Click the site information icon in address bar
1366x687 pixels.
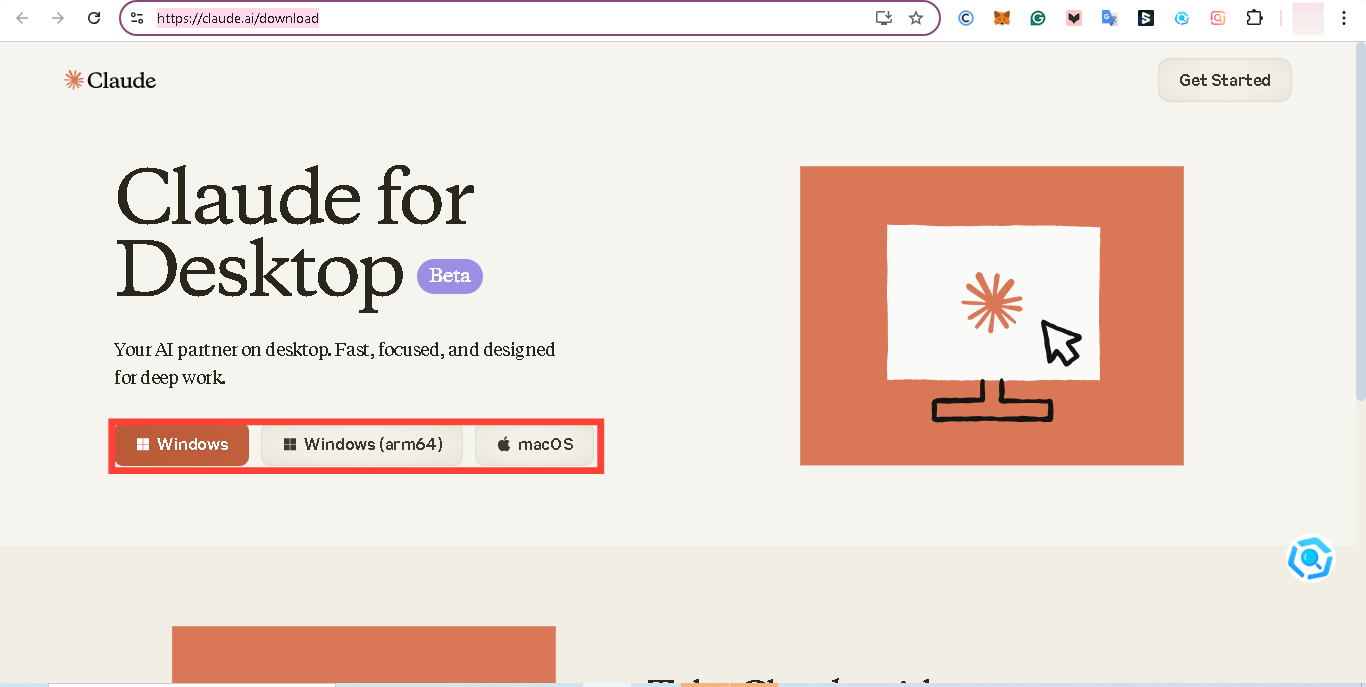click(137, 17)
